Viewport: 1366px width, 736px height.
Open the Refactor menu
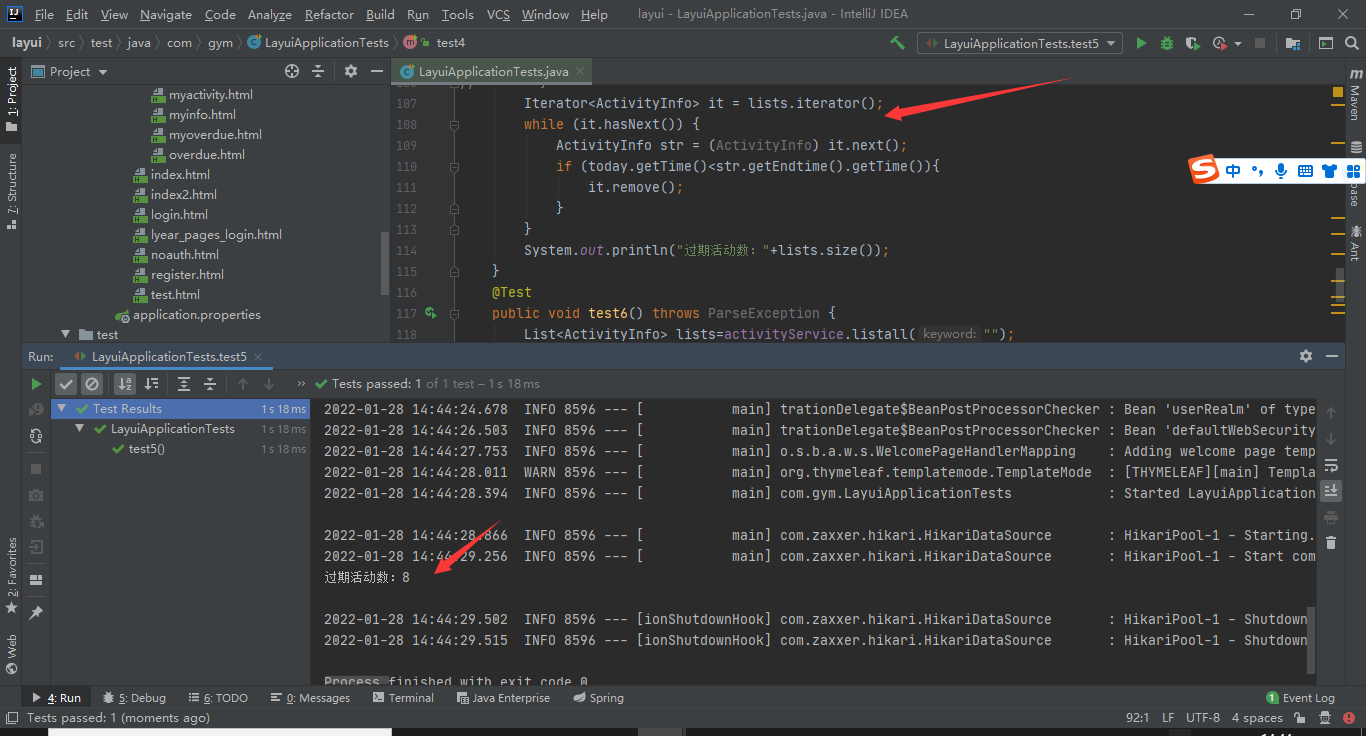pyautogui.click(x=330, y=15)
